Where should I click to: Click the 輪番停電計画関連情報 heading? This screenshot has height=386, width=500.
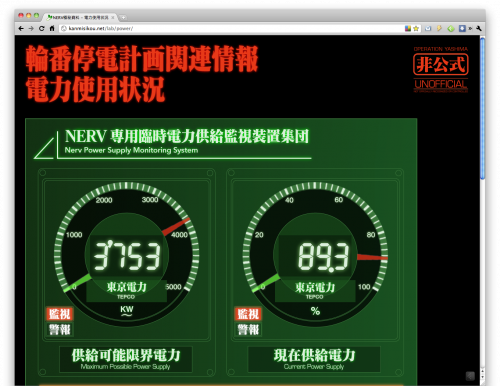(142, 59)
